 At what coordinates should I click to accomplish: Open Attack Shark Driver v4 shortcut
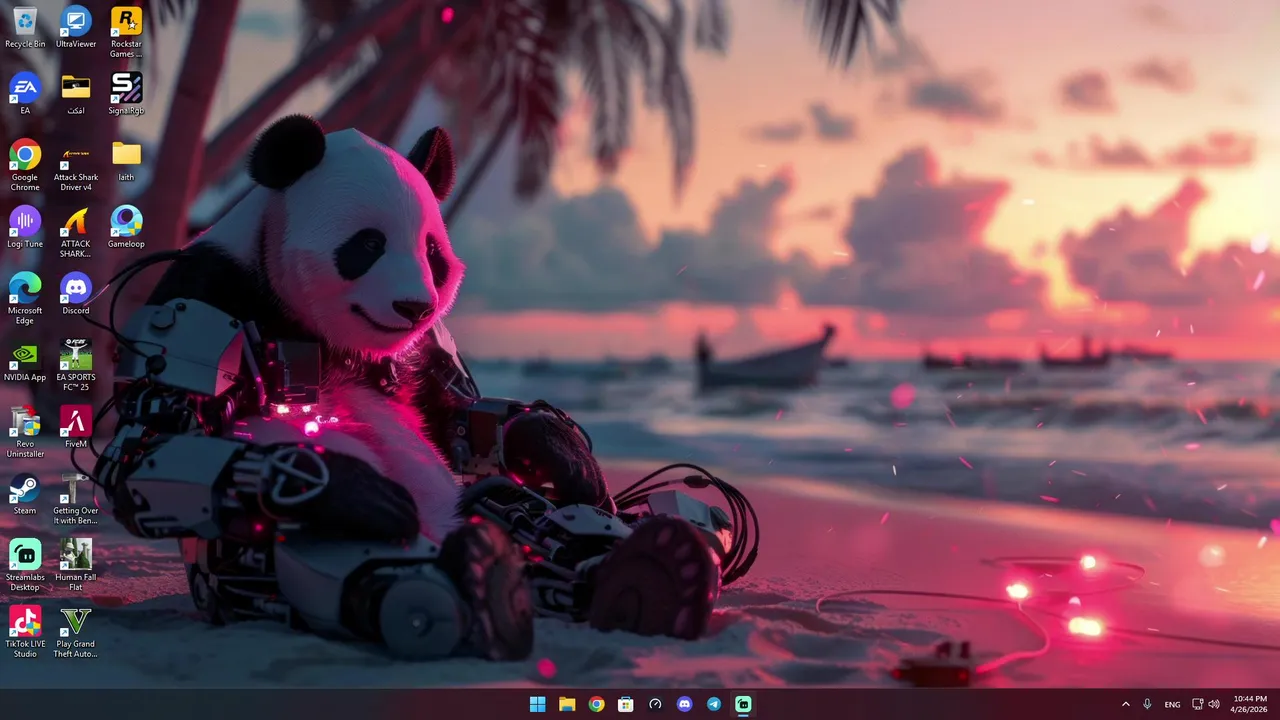click(x=76, y=165)
